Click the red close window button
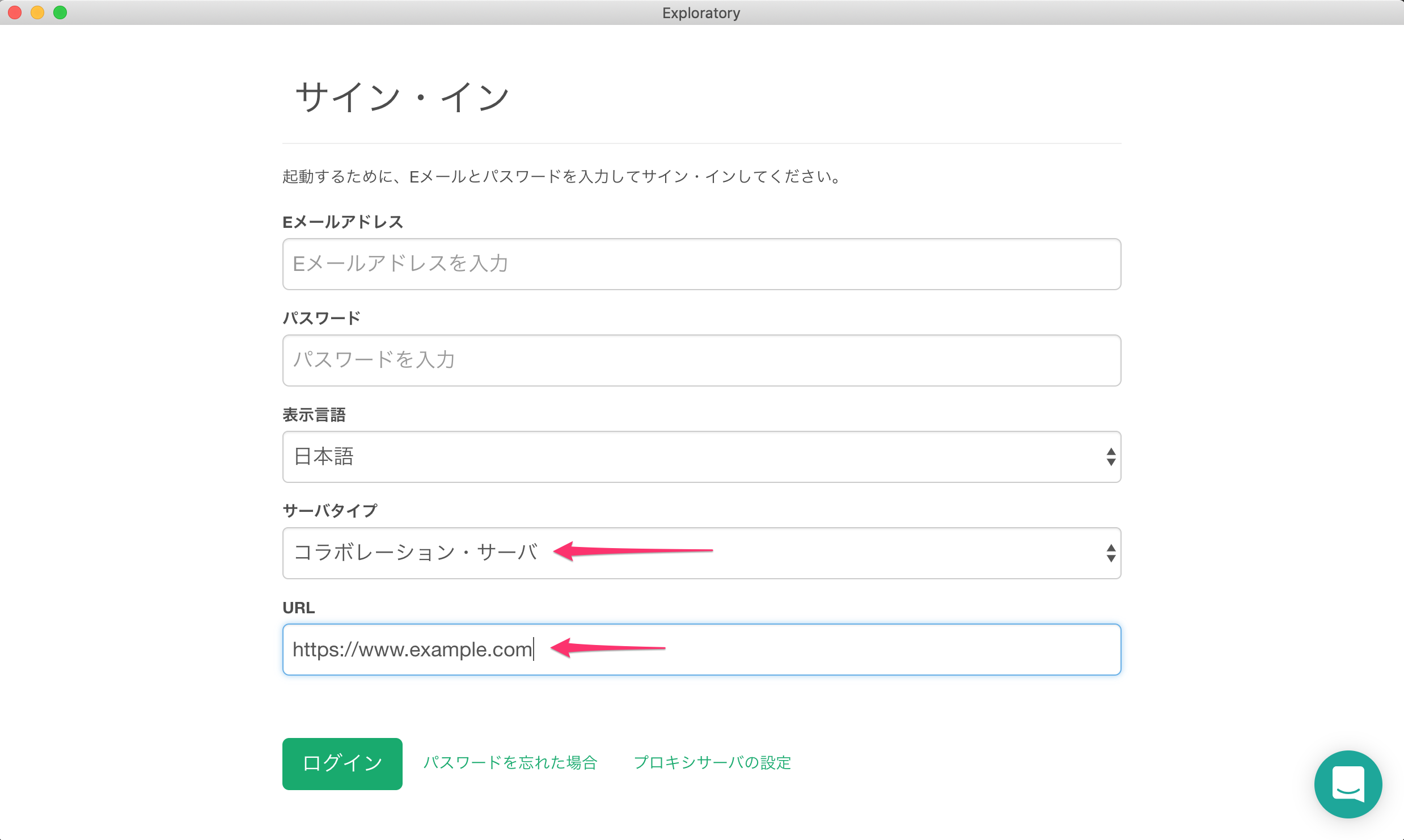Image resolution: width=1404 pixels, height=840 pixels. pyautogui.click(x=15, y=12)
